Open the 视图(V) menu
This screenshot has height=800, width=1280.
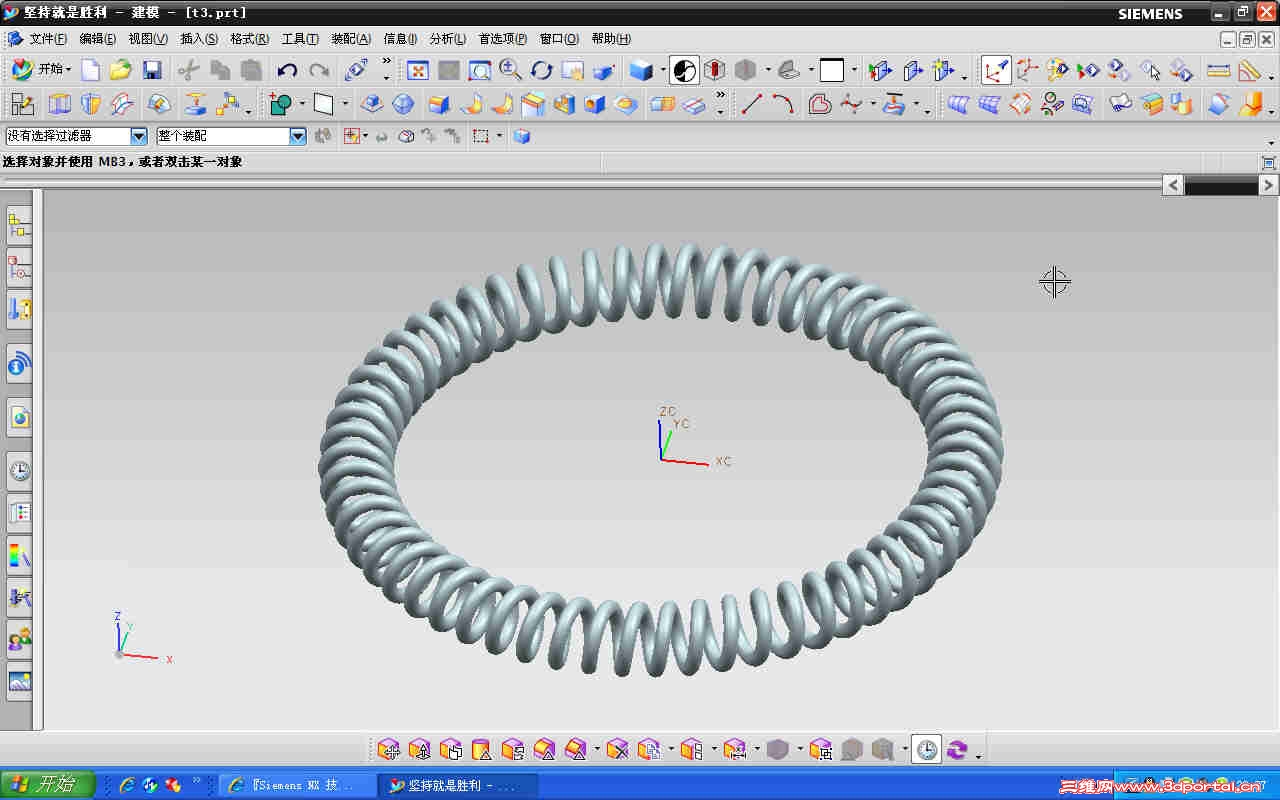pos(148,39)
